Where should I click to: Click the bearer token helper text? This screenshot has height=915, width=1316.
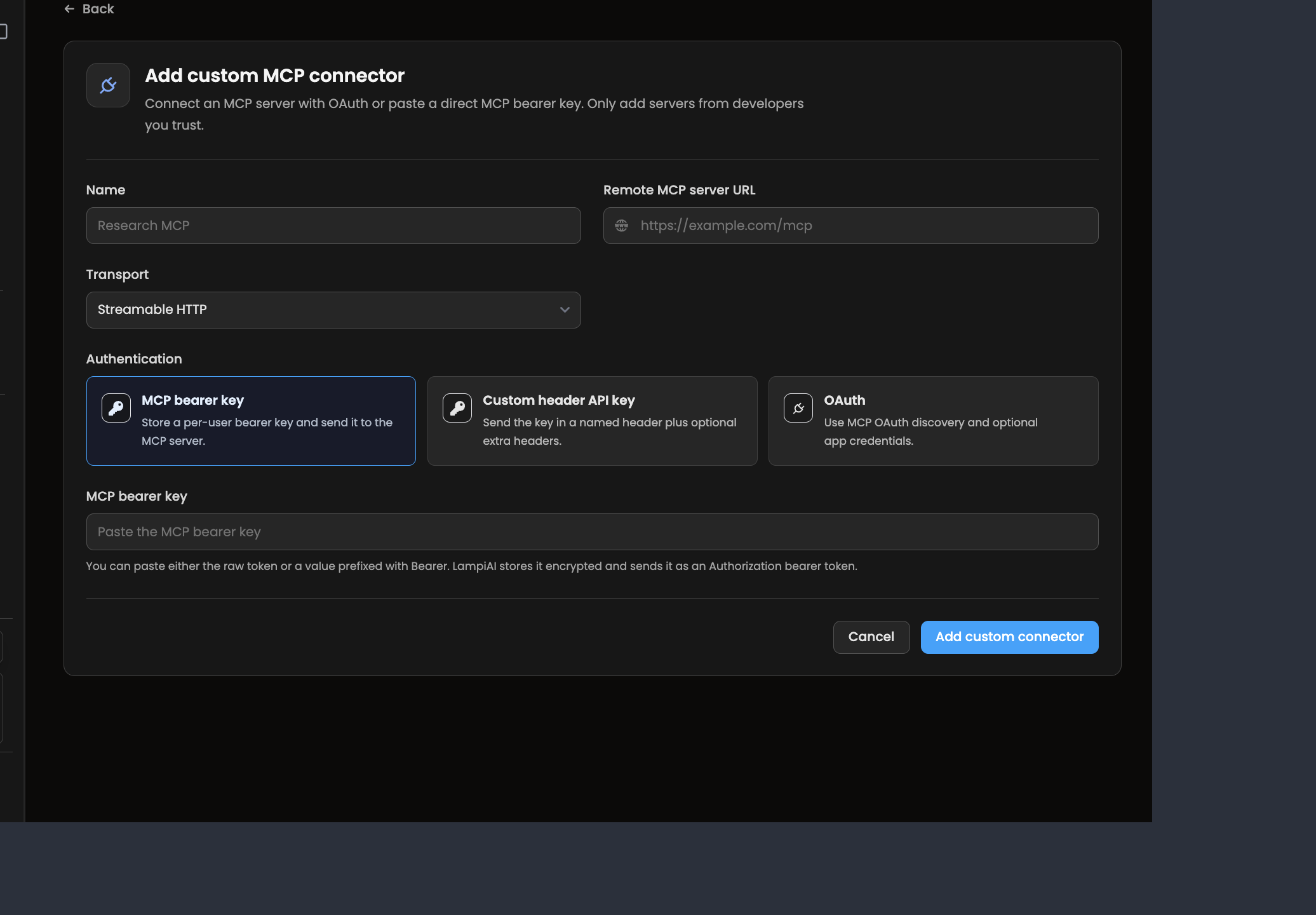tap(472, 566)
